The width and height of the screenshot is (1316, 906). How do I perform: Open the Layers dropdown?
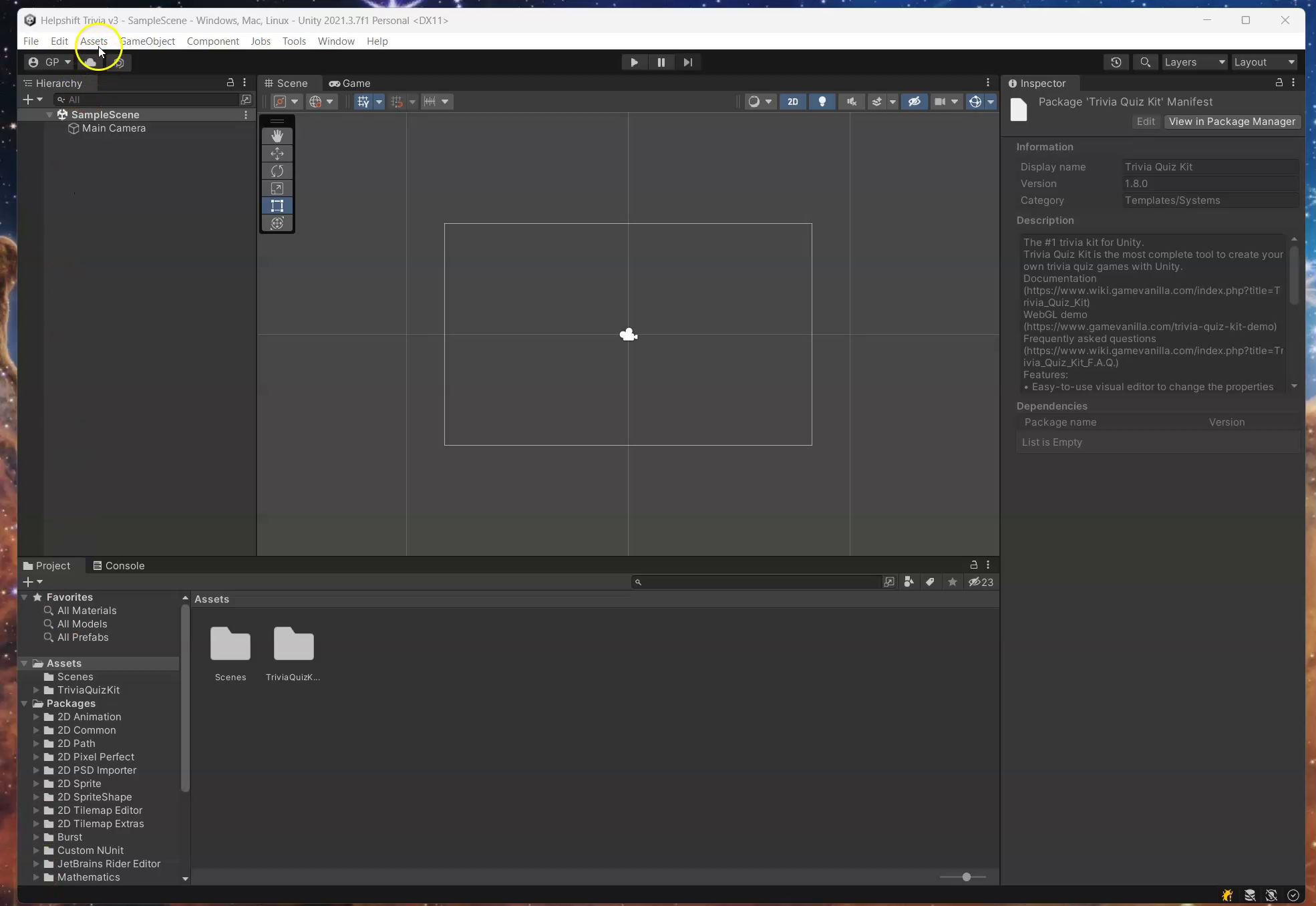[1195, 62]
